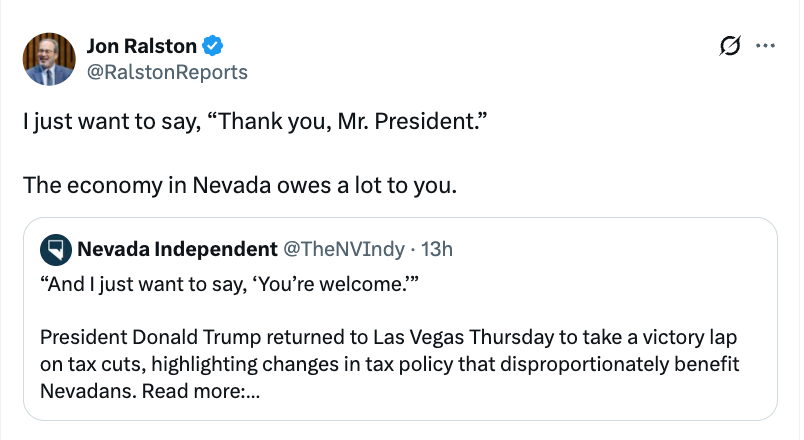Open the 13h timestamp link
Viewport: 804px width, 440px height.
437,248
